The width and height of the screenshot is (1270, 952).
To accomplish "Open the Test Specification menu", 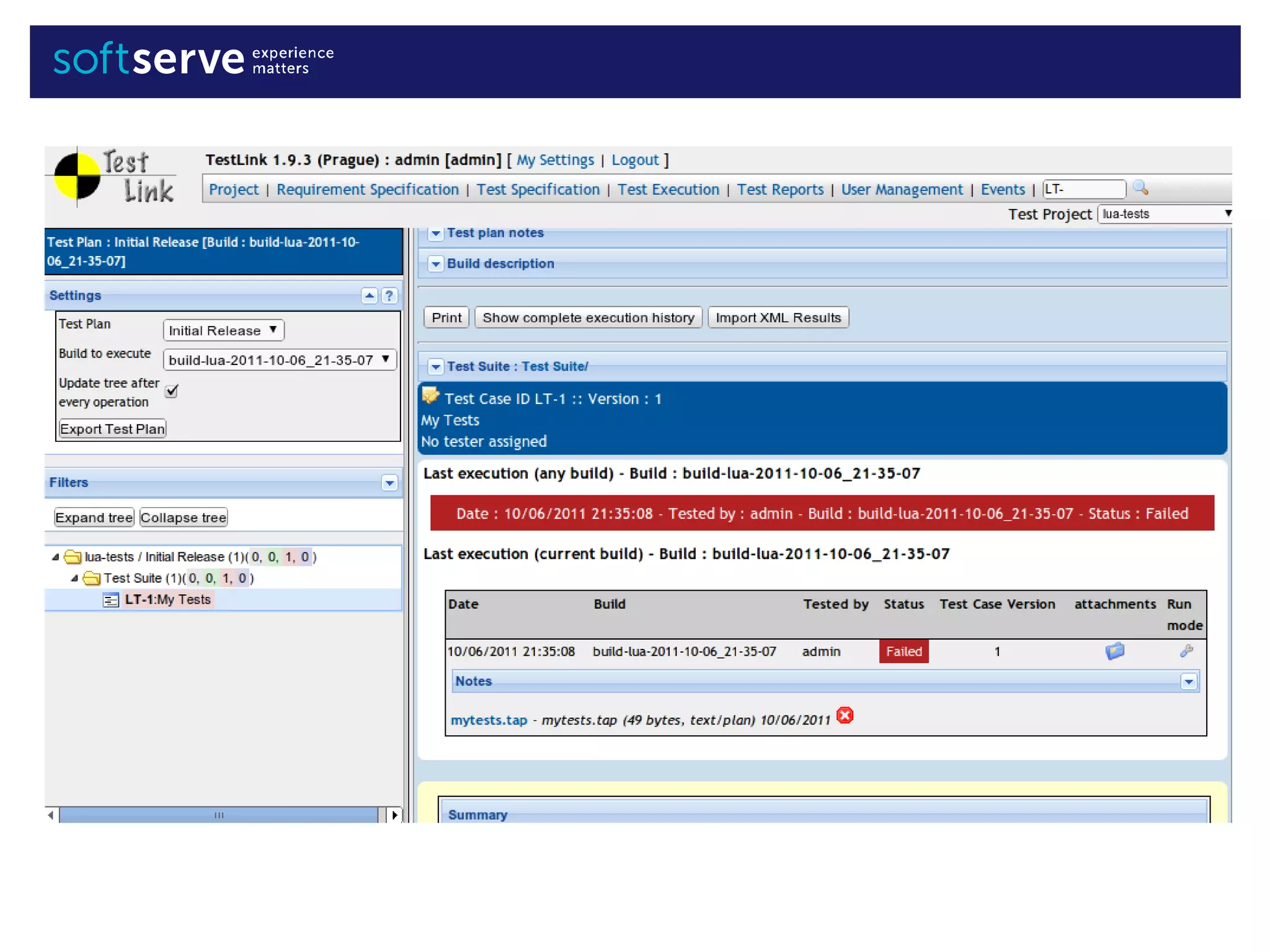I will pyautogui.click(x=538, y=190).
